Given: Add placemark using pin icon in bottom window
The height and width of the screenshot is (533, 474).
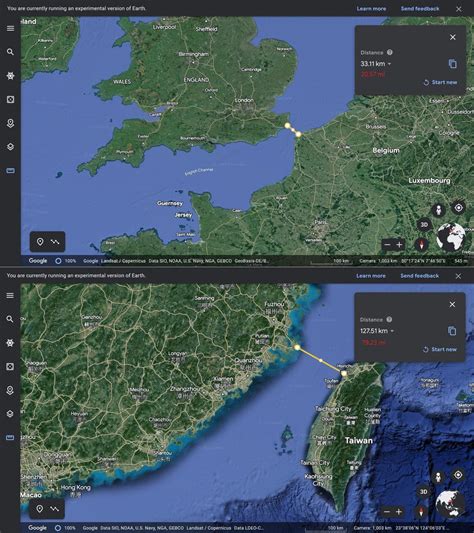Looking at the screenshot, I should (40, 509).
